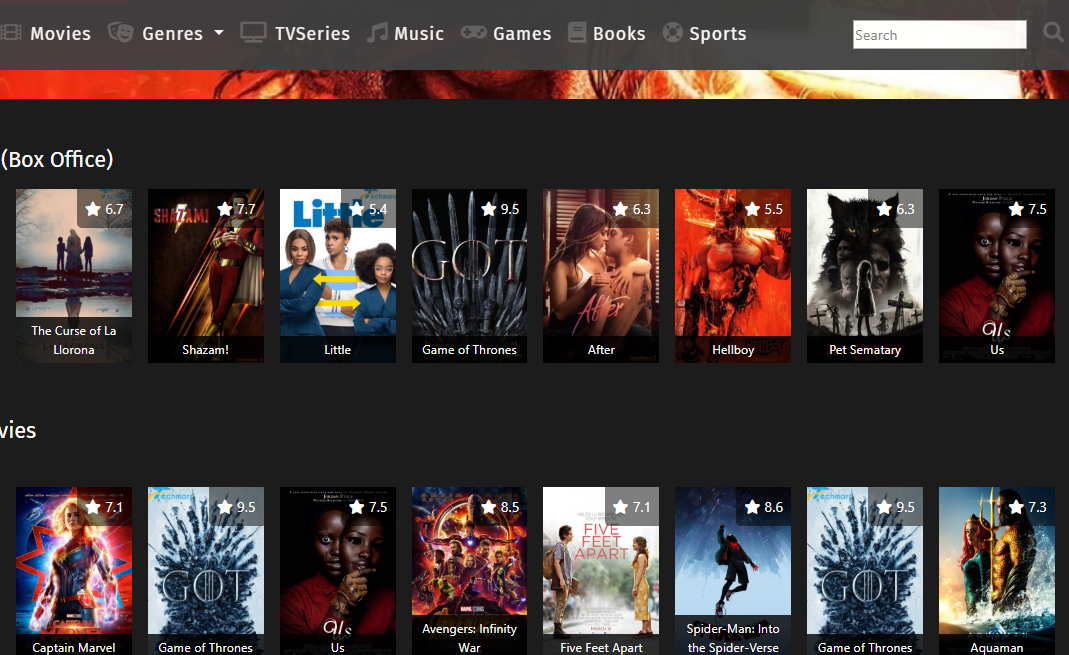Click the 7.3 rating on Aquaman
The width and height of the screenshot is (1069, 655).
[x=1027, y=506]
